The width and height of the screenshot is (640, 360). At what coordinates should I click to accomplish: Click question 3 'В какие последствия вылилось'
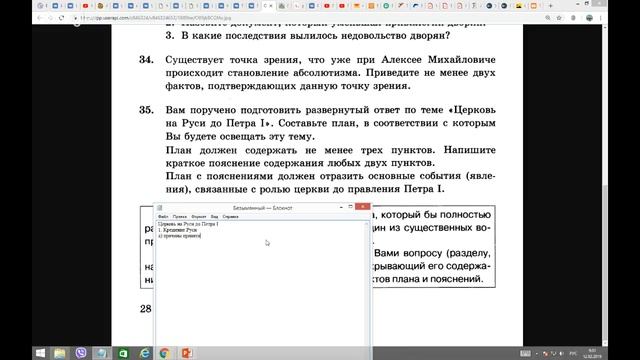308,36
